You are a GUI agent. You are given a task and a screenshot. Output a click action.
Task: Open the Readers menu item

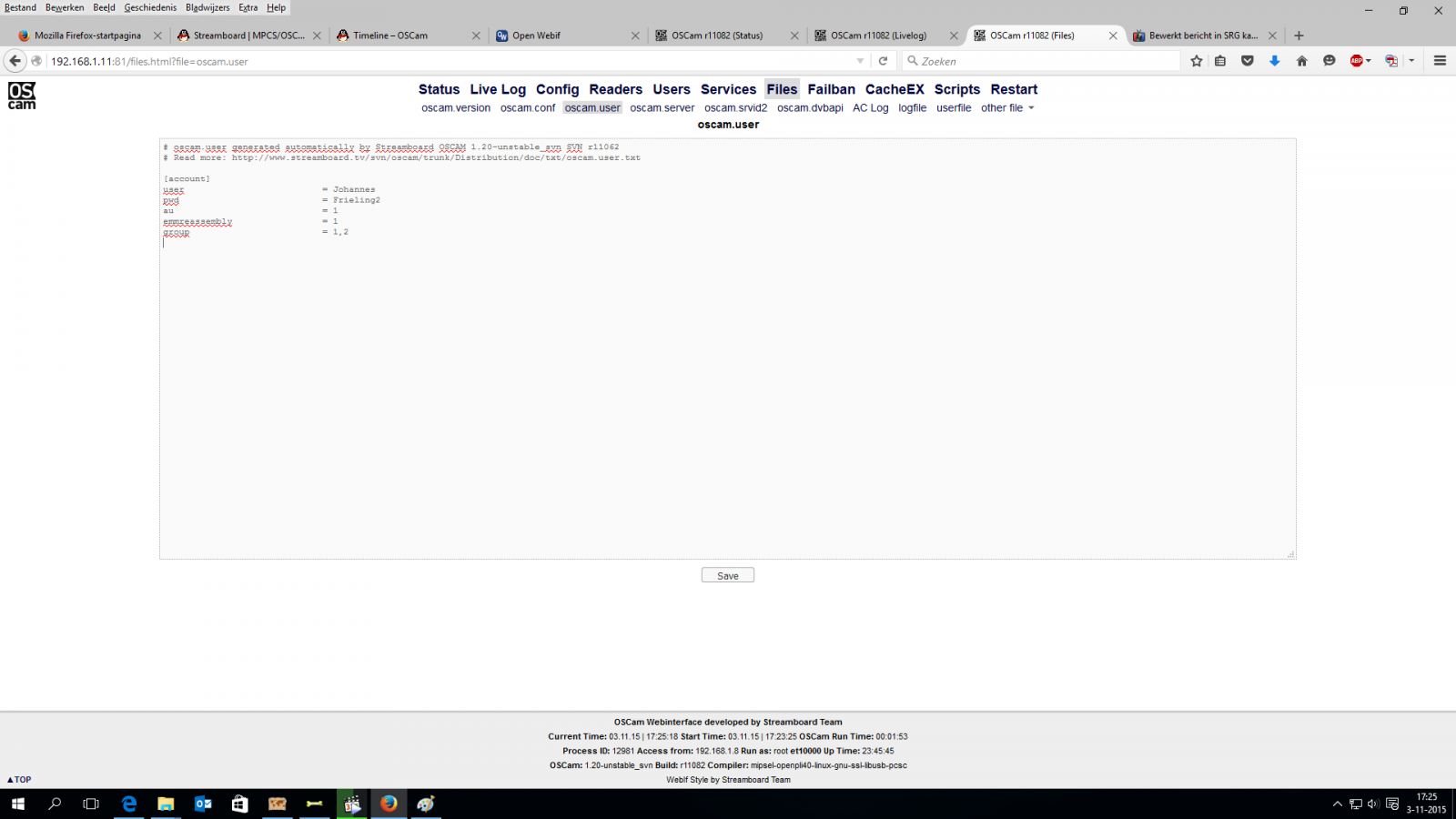click(615, 89)
